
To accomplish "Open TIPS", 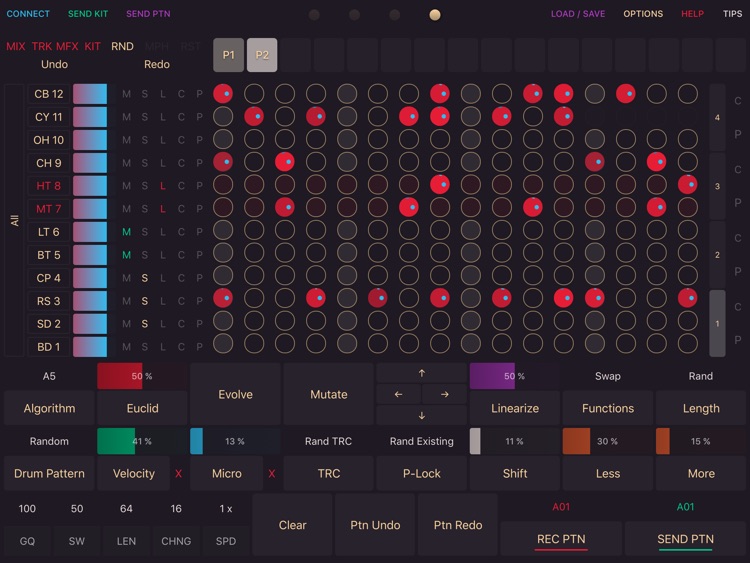I will pyautogui.click(x=732, y=14).
